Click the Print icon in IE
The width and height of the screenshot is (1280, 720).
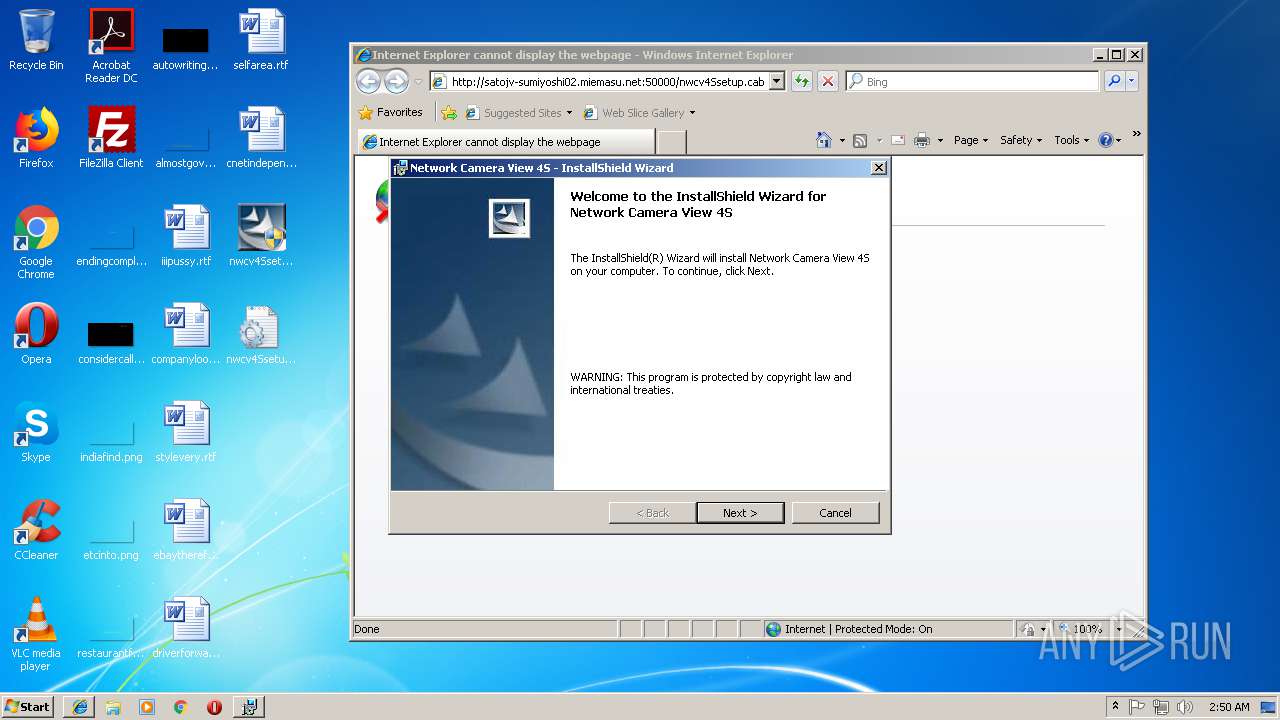922,140
